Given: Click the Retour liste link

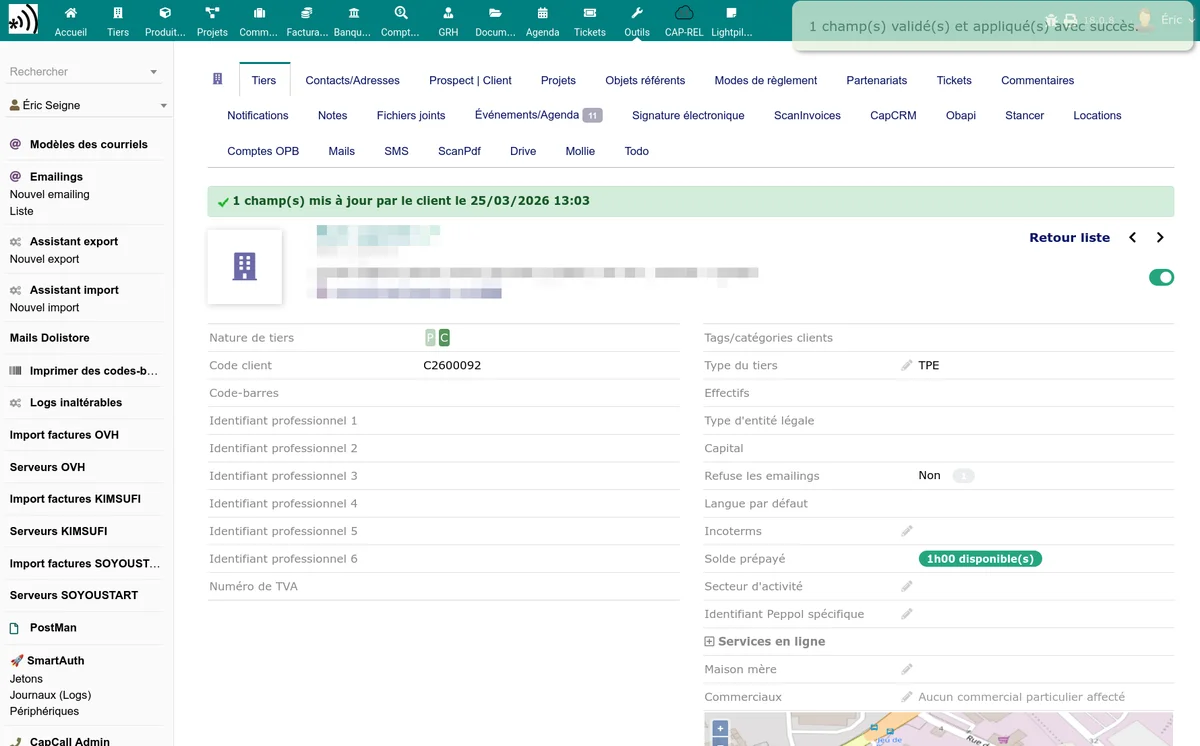Looking at the screenshot, I should tap(1069, 238).
